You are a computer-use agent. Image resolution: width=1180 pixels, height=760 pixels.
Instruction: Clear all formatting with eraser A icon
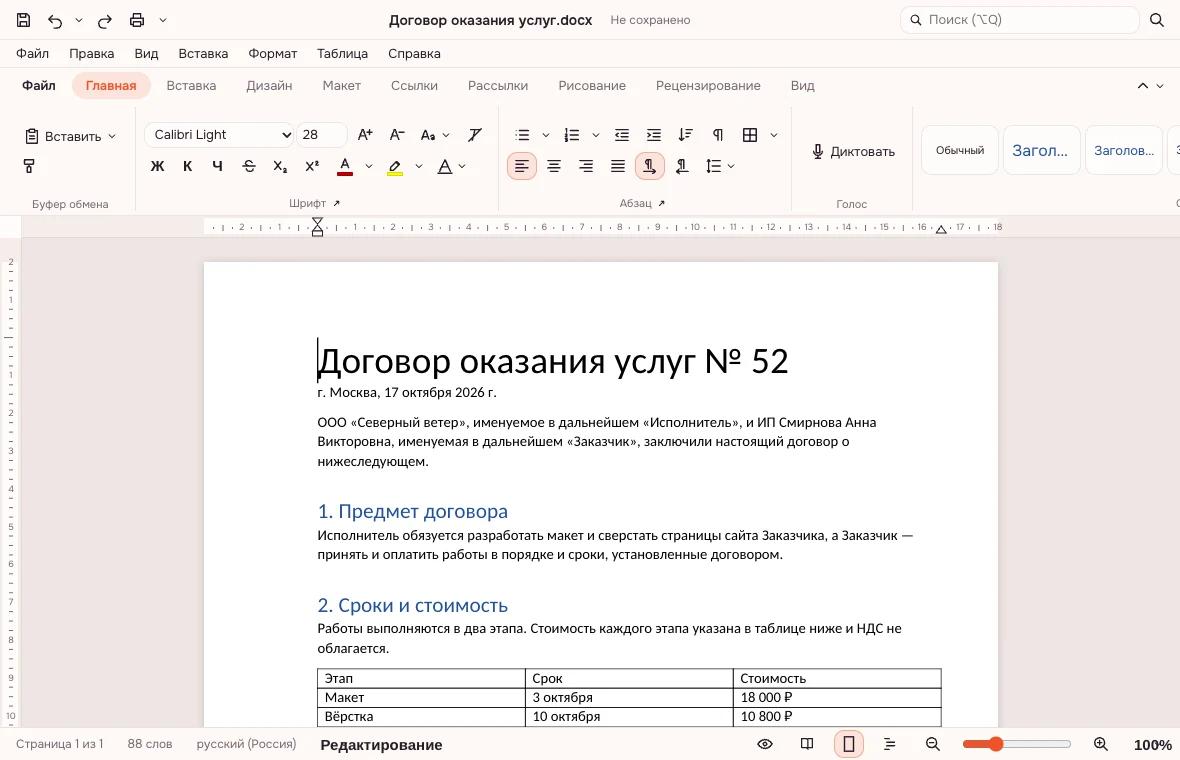click(474, 135)
